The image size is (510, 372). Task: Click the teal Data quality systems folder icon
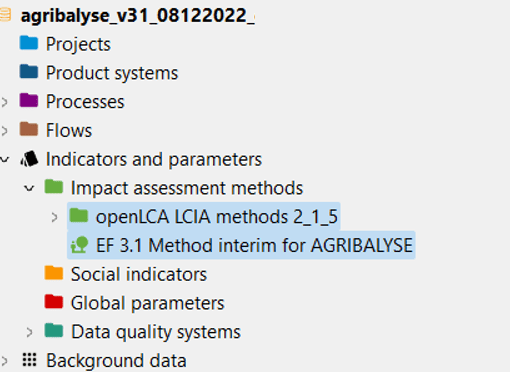click(x=54, y=331)
